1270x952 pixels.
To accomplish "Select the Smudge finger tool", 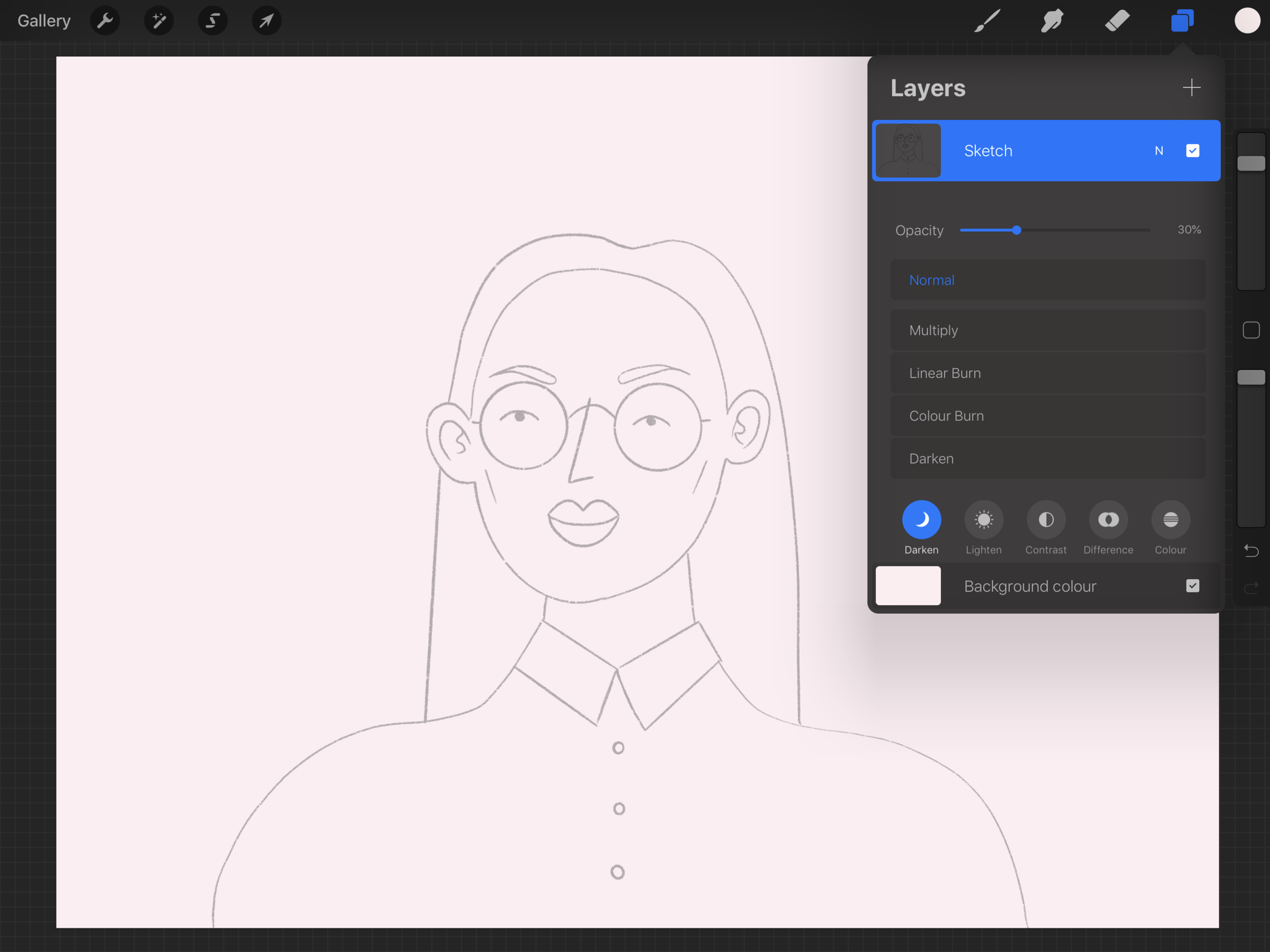I will point(1052,21).
